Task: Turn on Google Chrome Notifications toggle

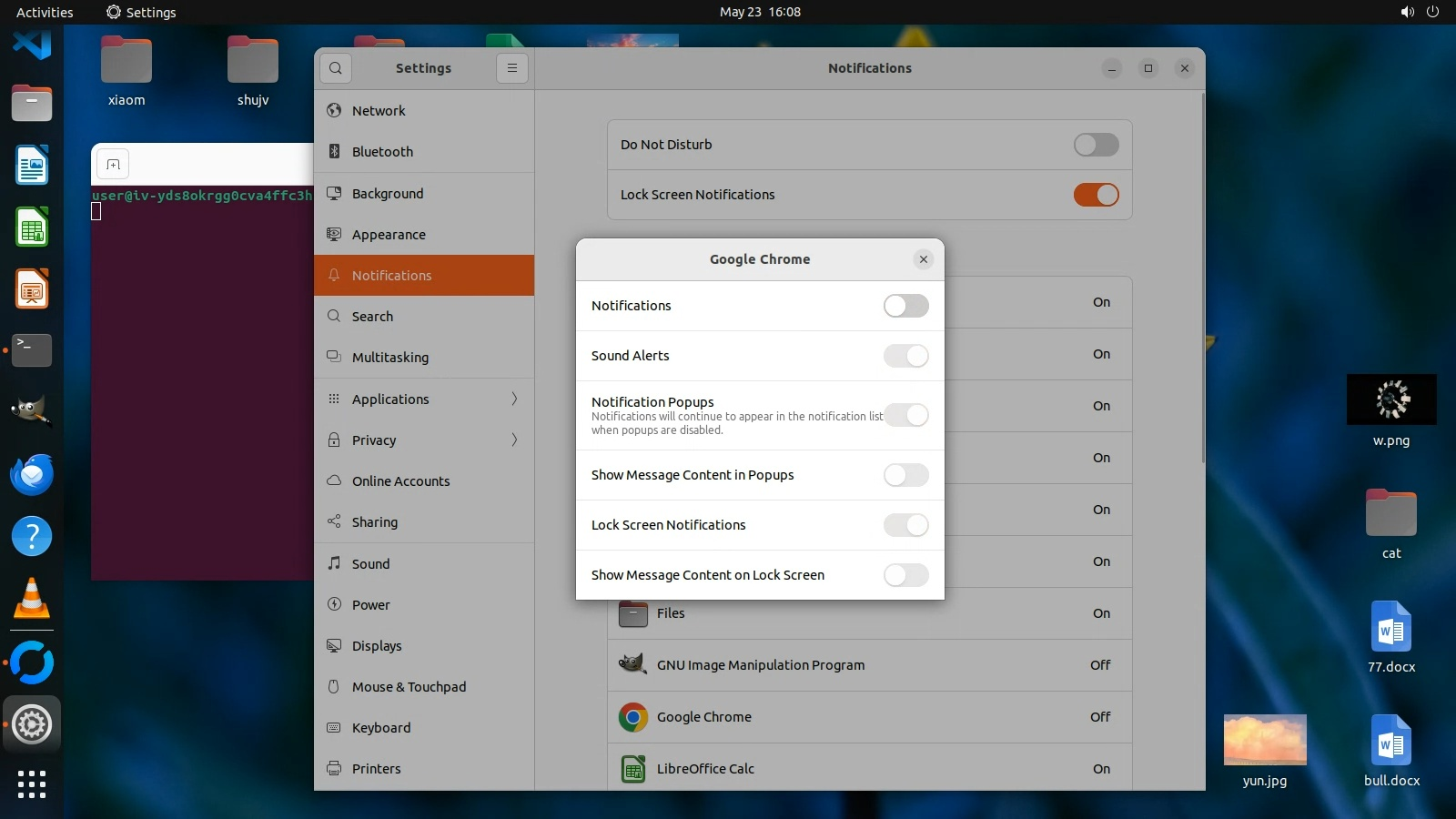Action: 905,306
